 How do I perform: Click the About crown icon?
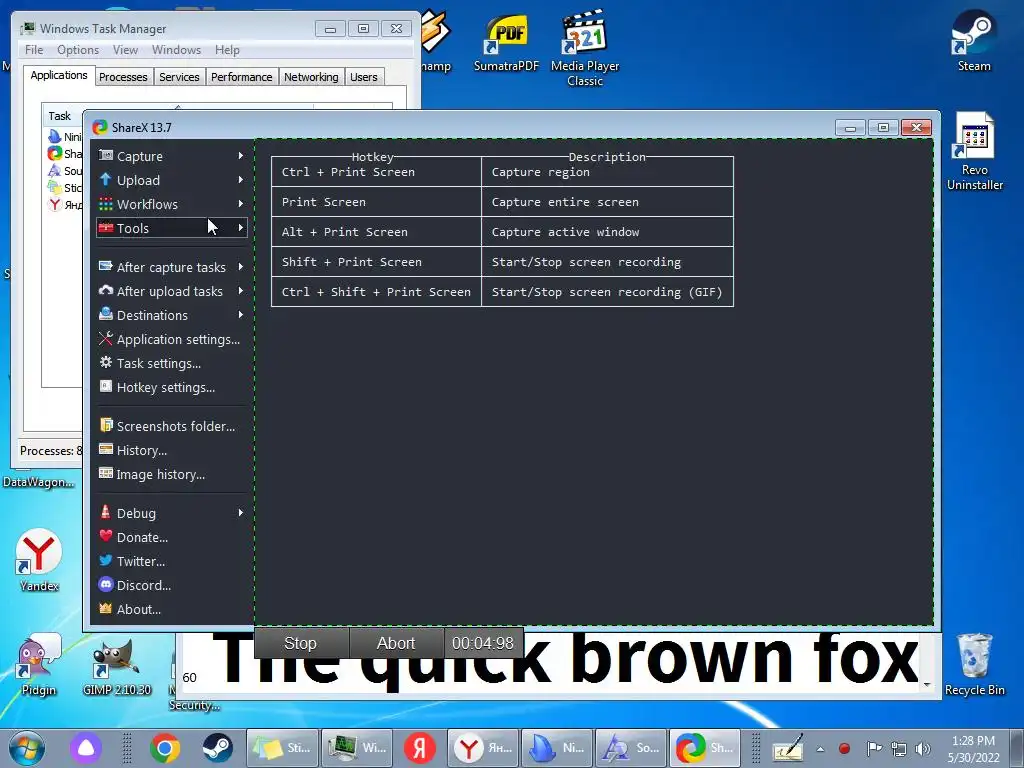105,609
